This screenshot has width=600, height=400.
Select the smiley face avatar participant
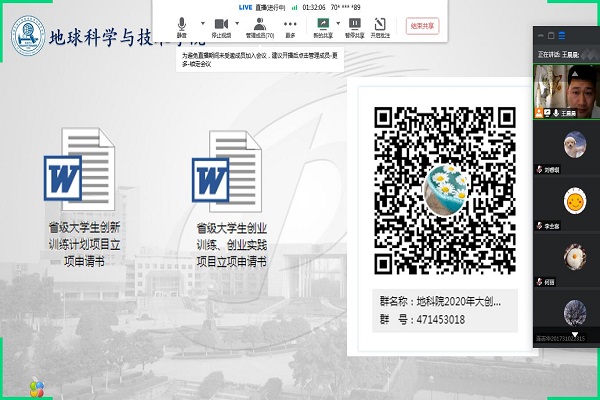click(x=574, y=202)
